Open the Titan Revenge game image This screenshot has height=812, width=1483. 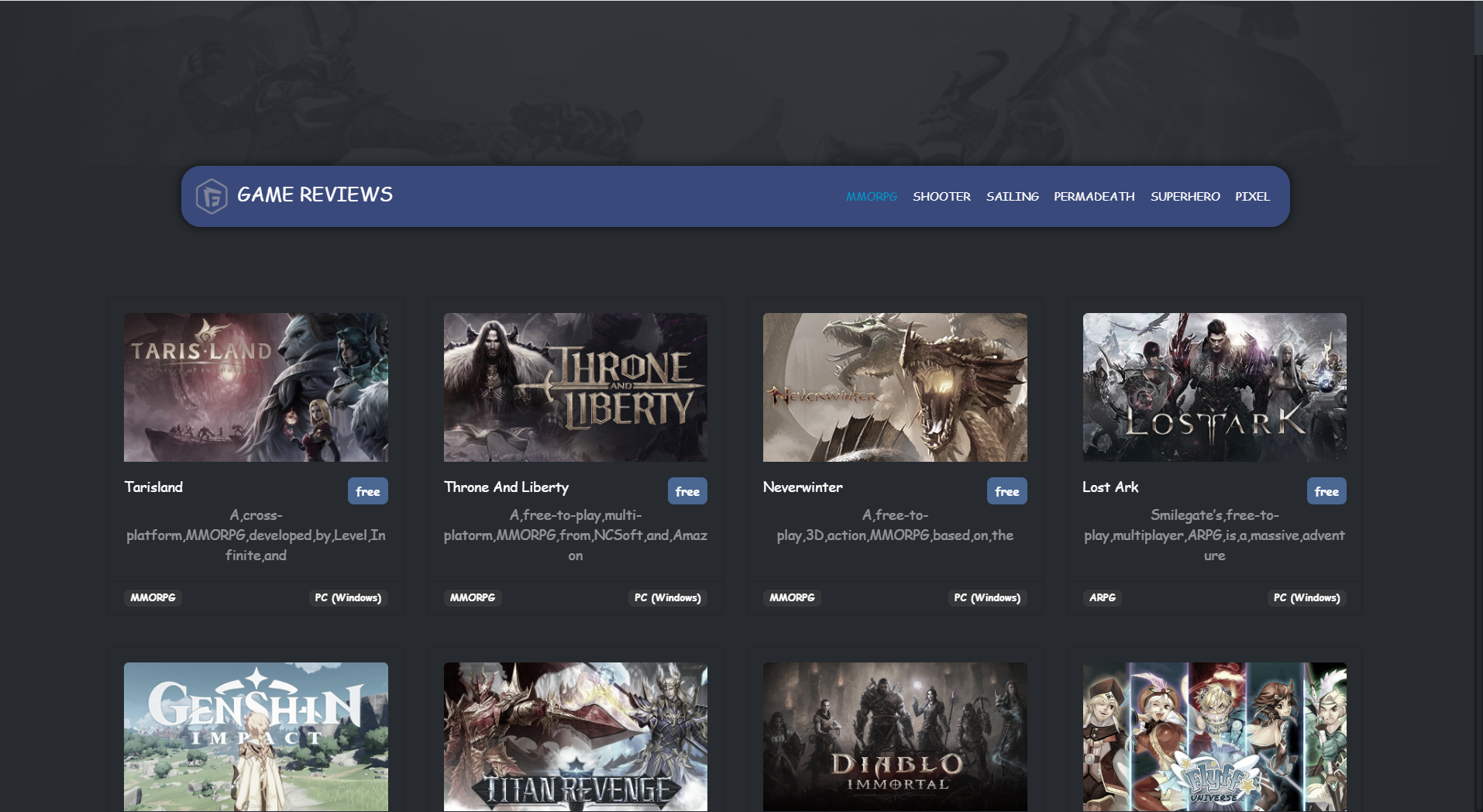pyautogui.click(x=575, y=736)
